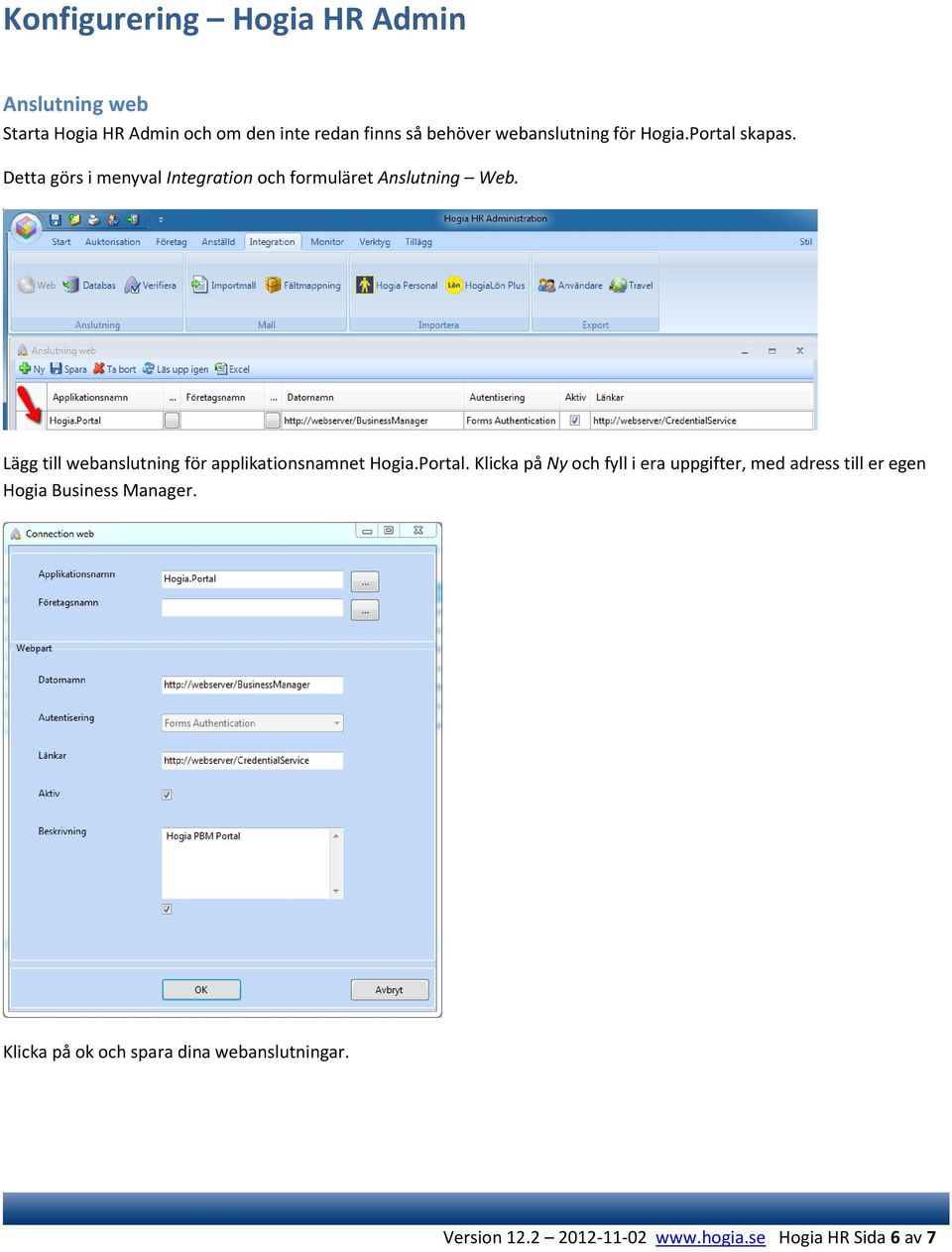Screen dimensions: 952x1252
Task: Click the browse button beside Applikationsnamn field
Action: pos(365,582)
